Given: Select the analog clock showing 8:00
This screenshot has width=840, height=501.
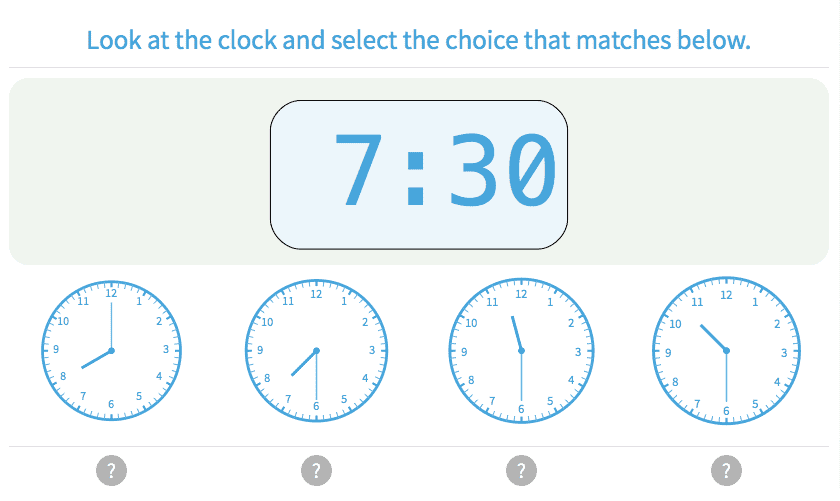Looking at the screenshot, I should 111,350.
